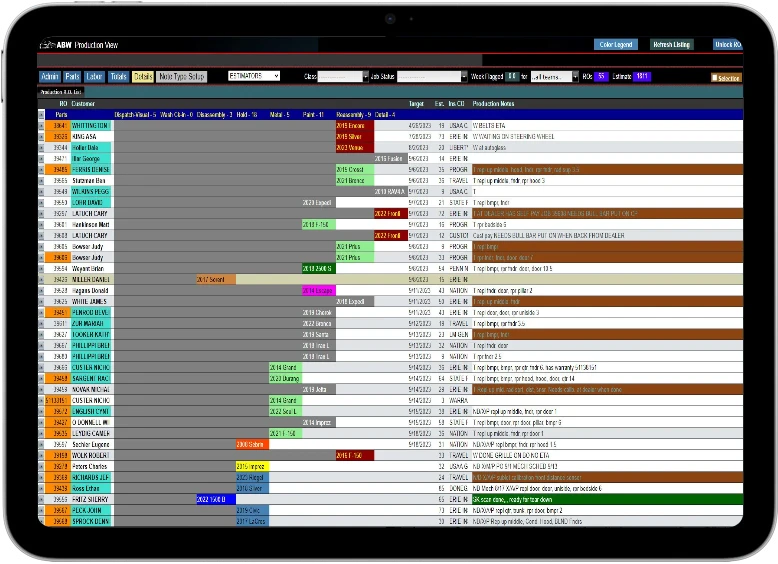Click the Paint stage header
The height and width of the screenshot is (564, 778).
pos(313,115)
